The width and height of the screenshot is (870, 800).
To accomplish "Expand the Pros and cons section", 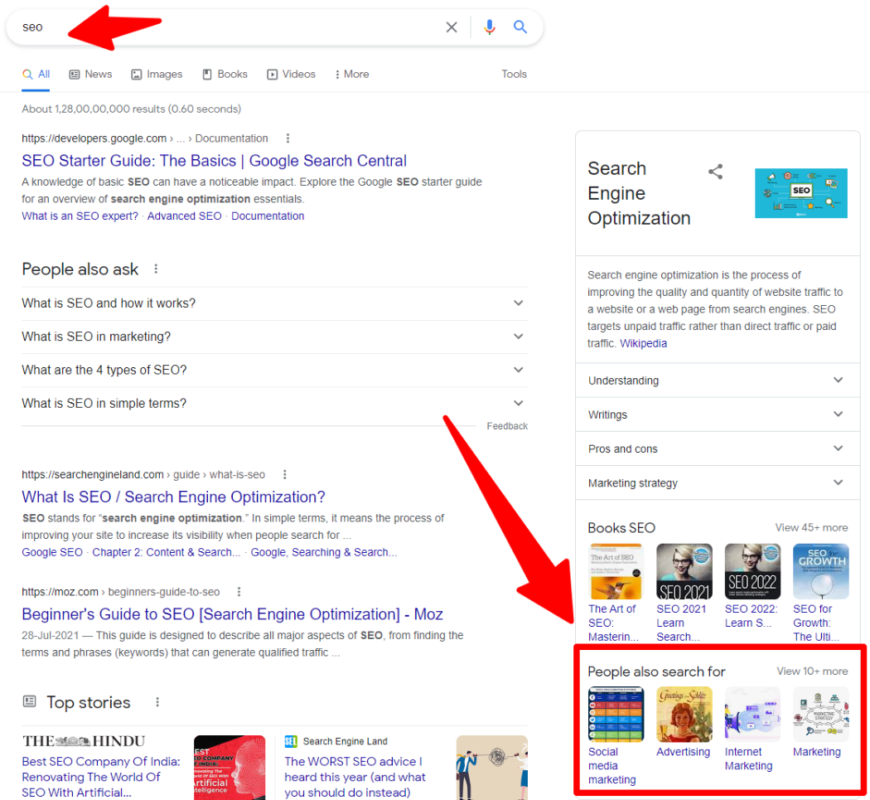I will (x=717, y=449).
